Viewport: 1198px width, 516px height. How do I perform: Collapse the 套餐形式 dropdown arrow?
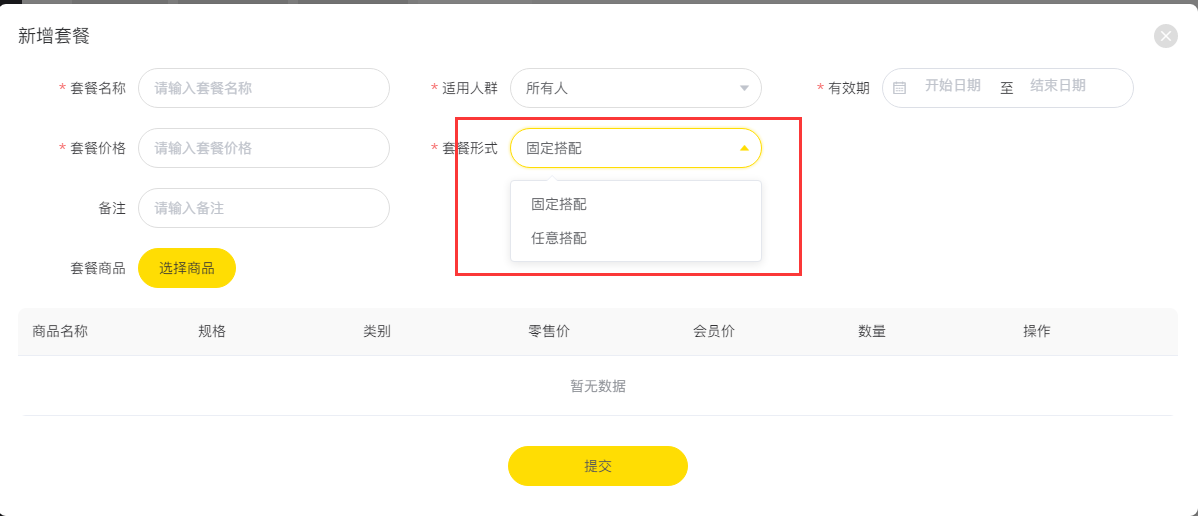point(744,148)
